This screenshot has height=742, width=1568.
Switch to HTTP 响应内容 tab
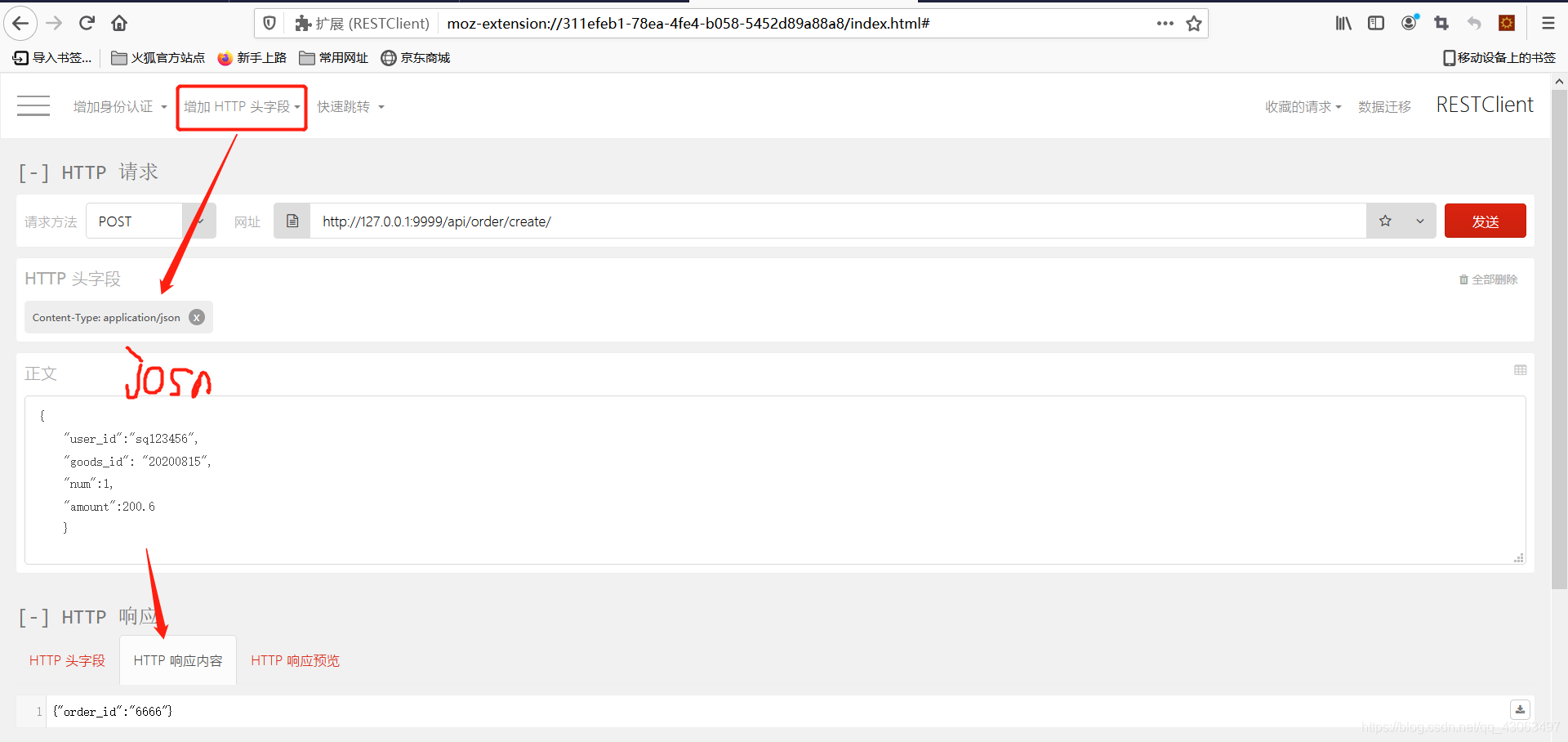coord(178,660)
